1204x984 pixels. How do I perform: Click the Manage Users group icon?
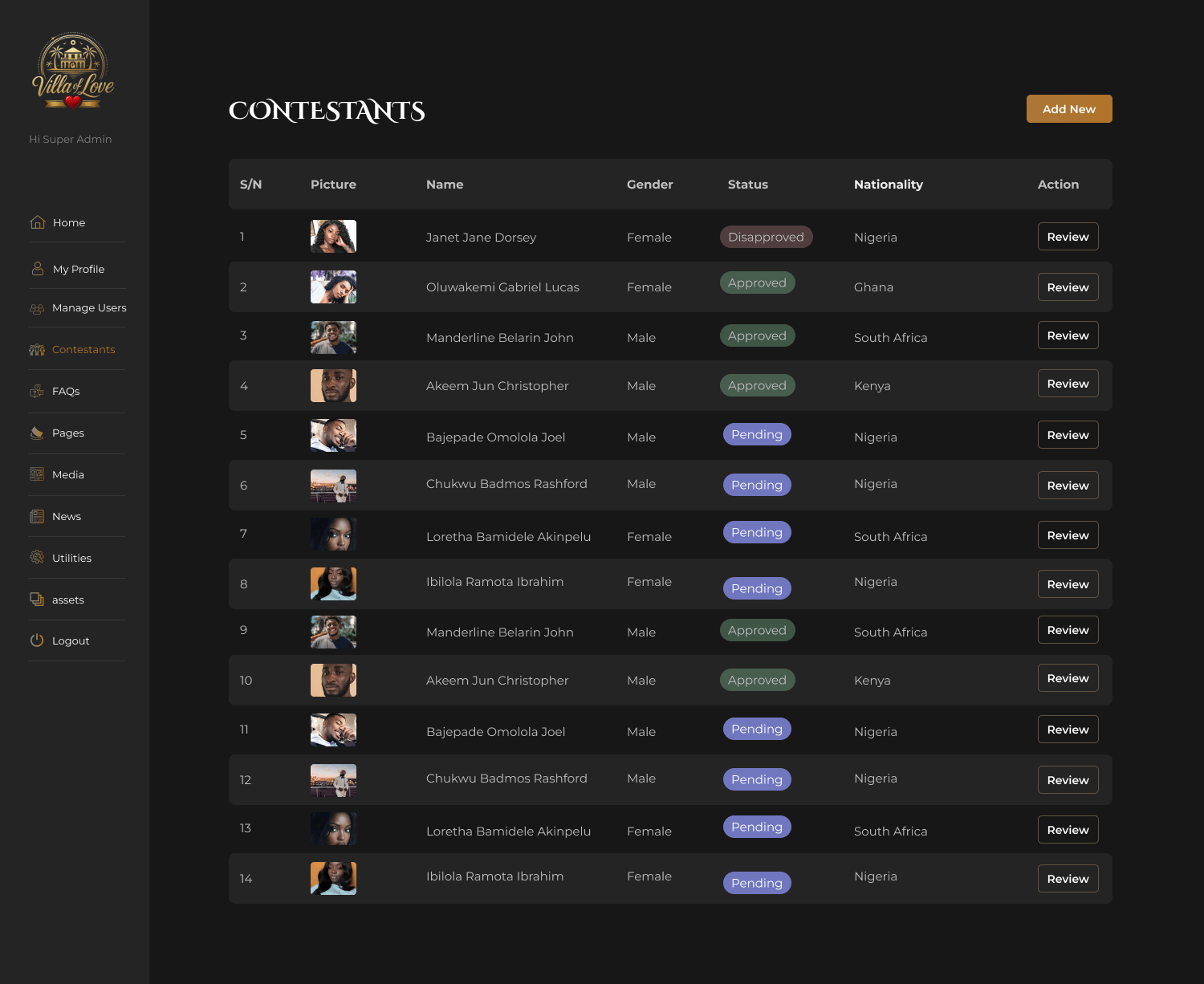[x=37, y=308]
